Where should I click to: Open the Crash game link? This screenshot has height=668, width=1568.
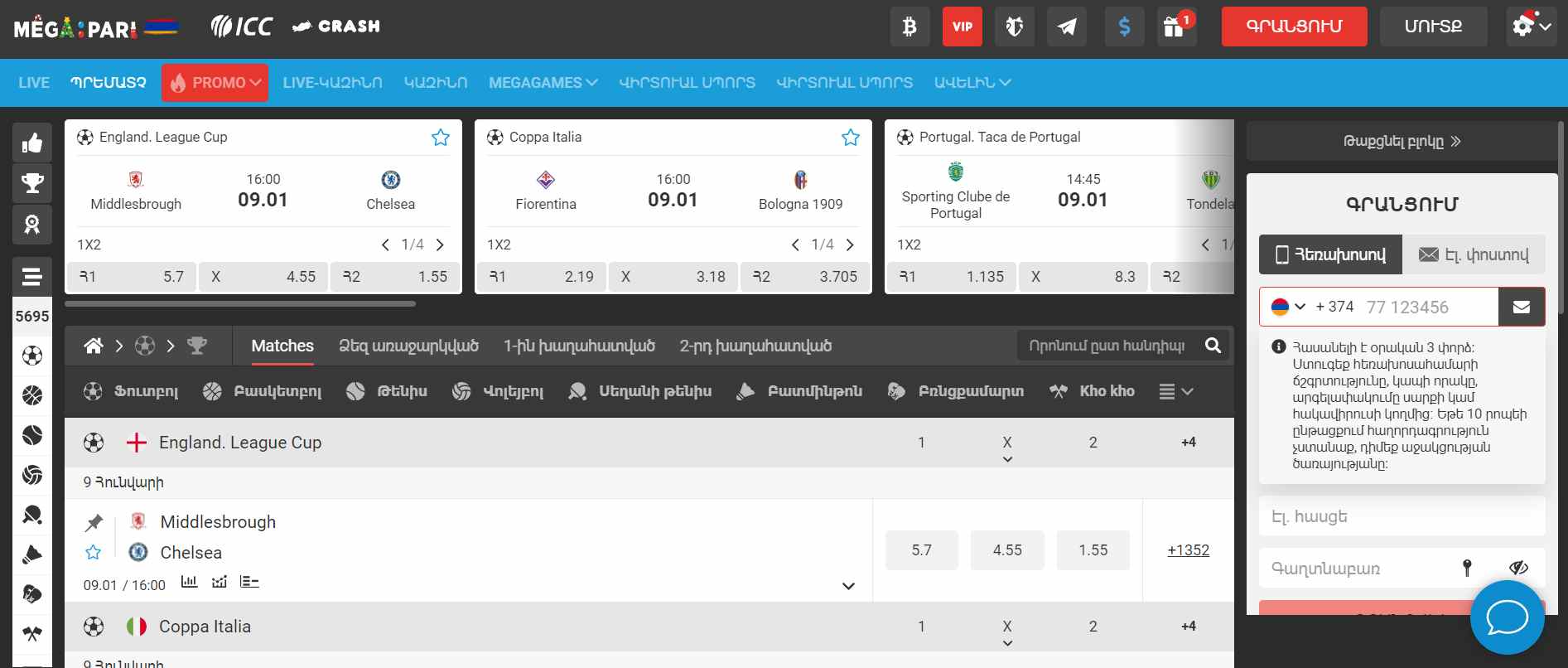click(336, 27)
